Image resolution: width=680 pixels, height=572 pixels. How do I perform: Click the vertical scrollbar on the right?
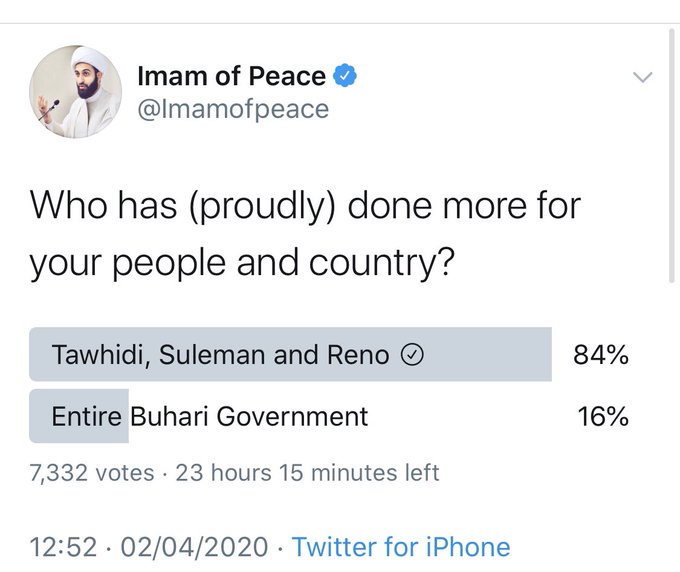(x=672, y=156)
